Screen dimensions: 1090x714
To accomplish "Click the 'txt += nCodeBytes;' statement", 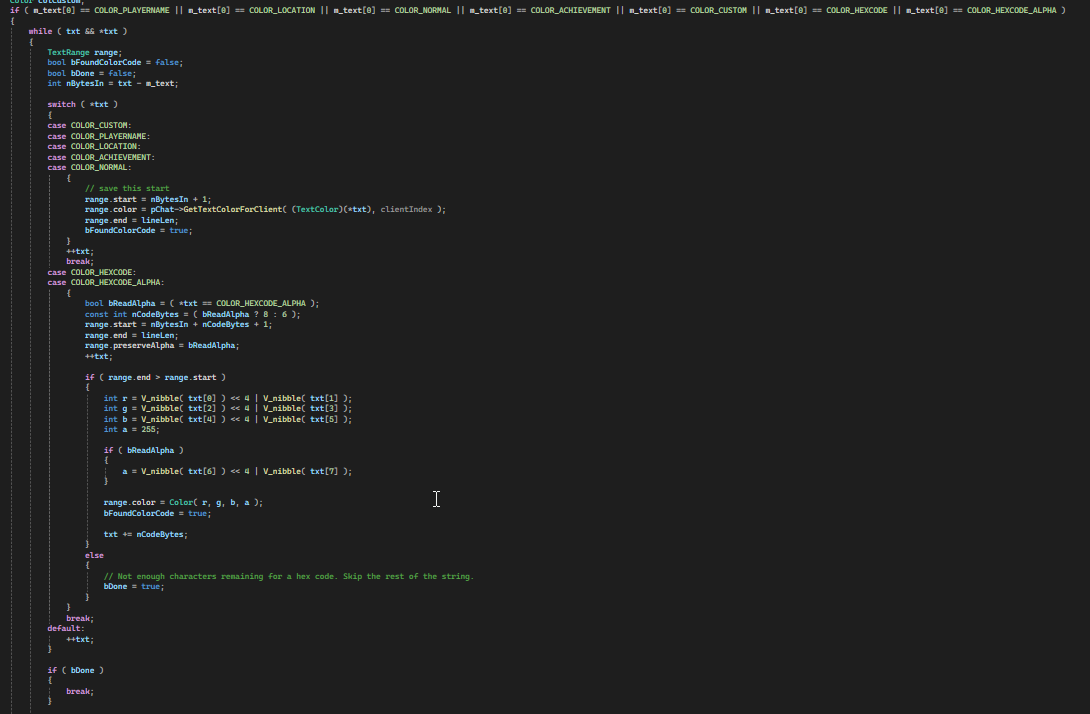I will pos(145,534).
